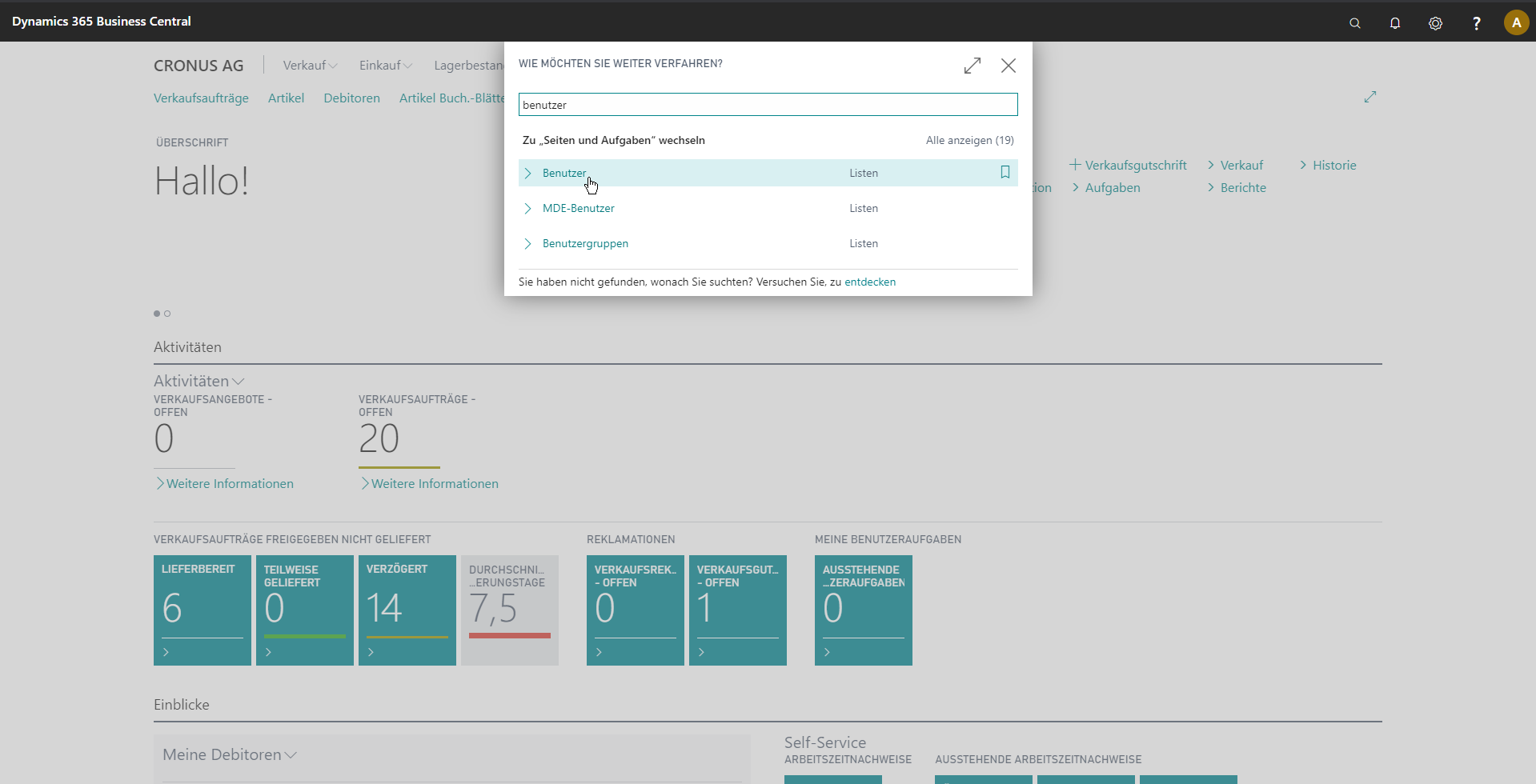
Task: Open the notifications bell icon
Action: (x=1395, y=23)
